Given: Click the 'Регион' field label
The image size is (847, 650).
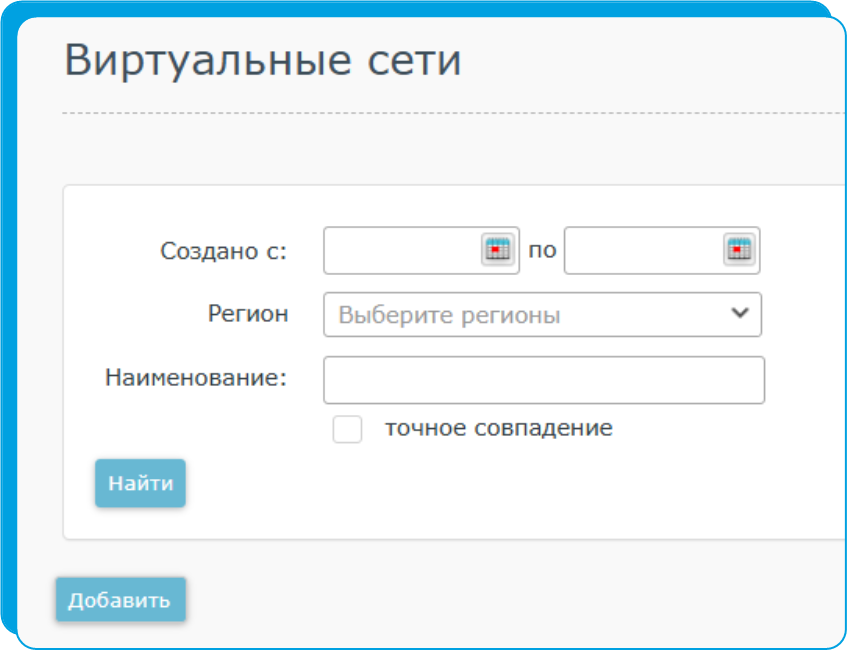Looking at the screenshot, I should pyautogui.click(x=248, y=314).
